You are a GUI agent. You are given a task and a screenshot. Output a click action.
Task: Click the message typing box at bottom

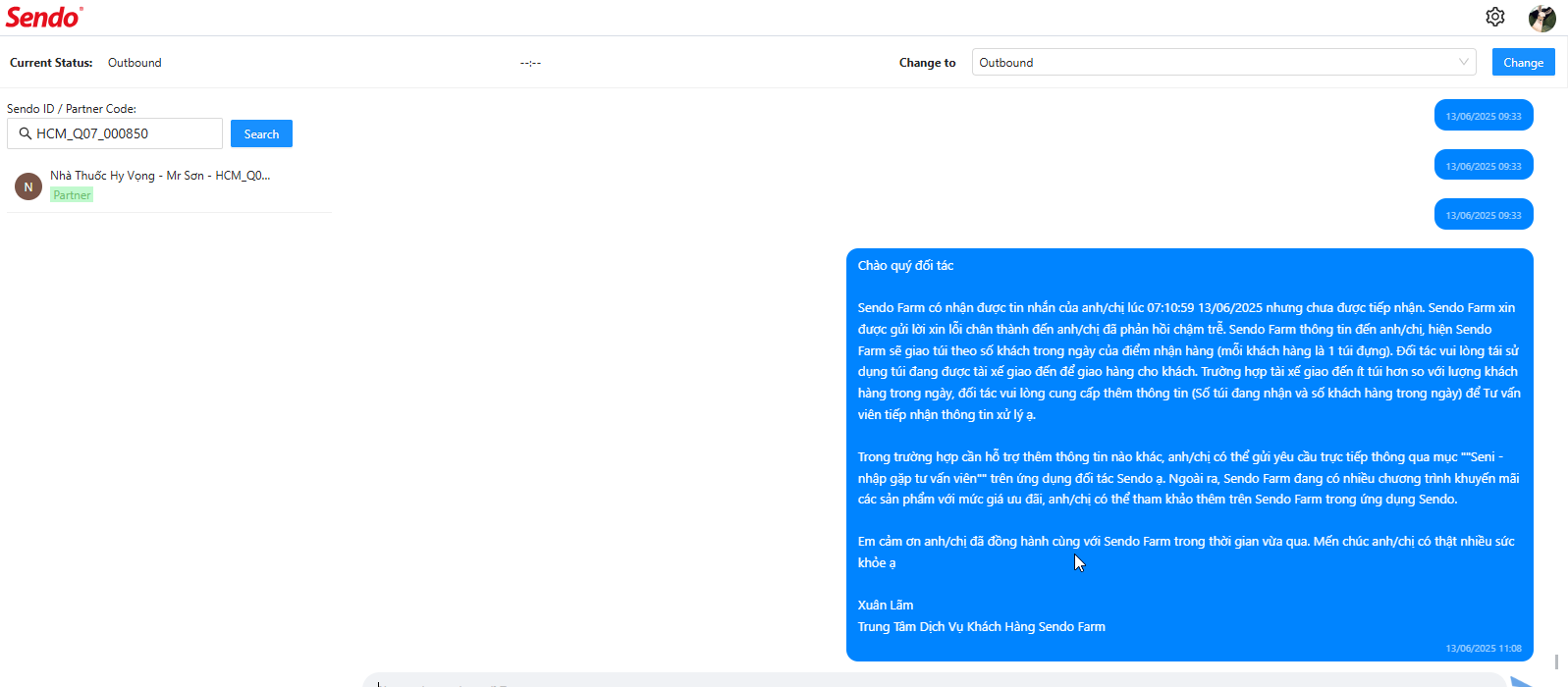(933, 680)
